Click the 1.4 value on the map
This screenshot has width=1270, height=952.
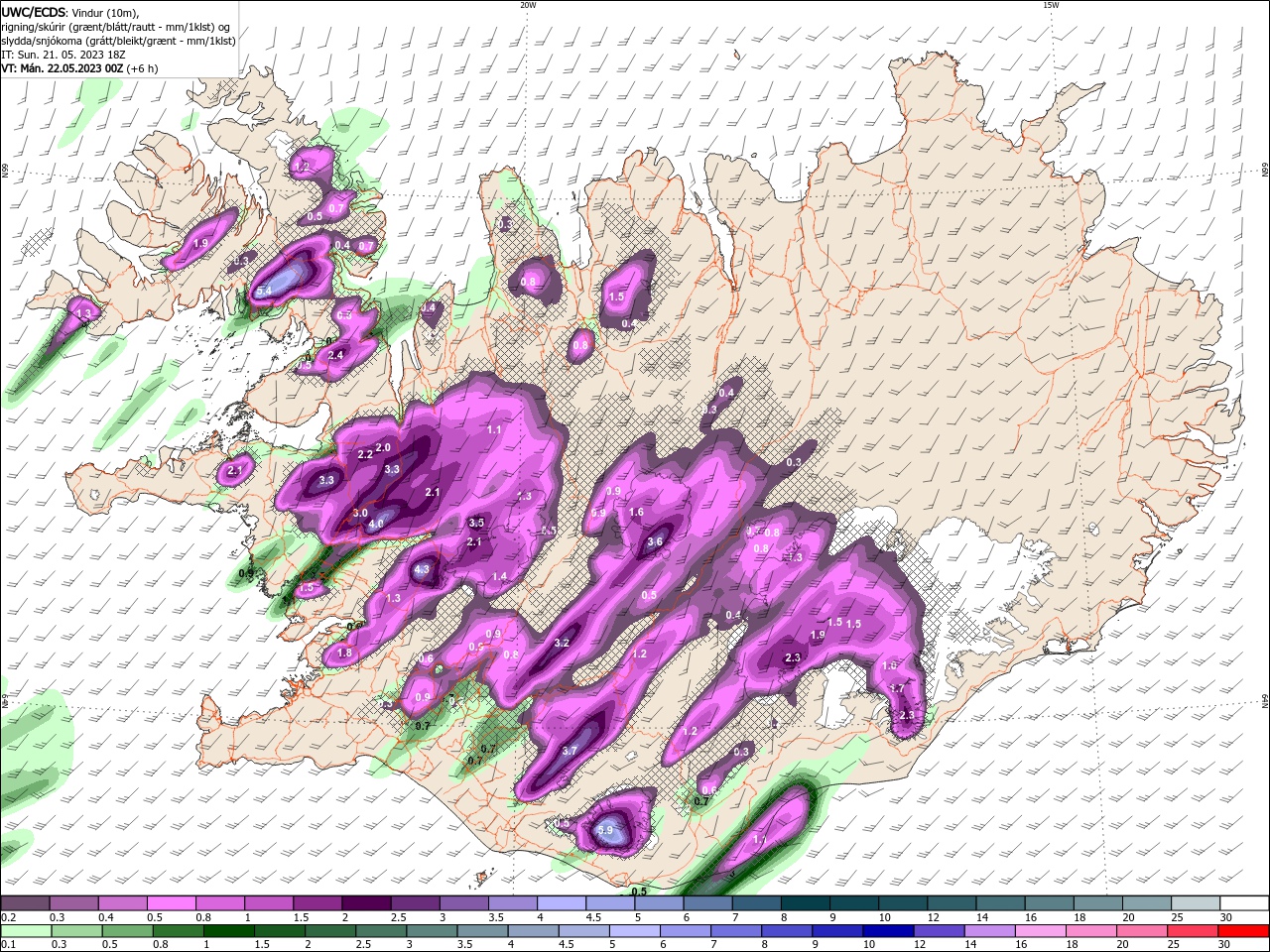click(x=499, y=577)
